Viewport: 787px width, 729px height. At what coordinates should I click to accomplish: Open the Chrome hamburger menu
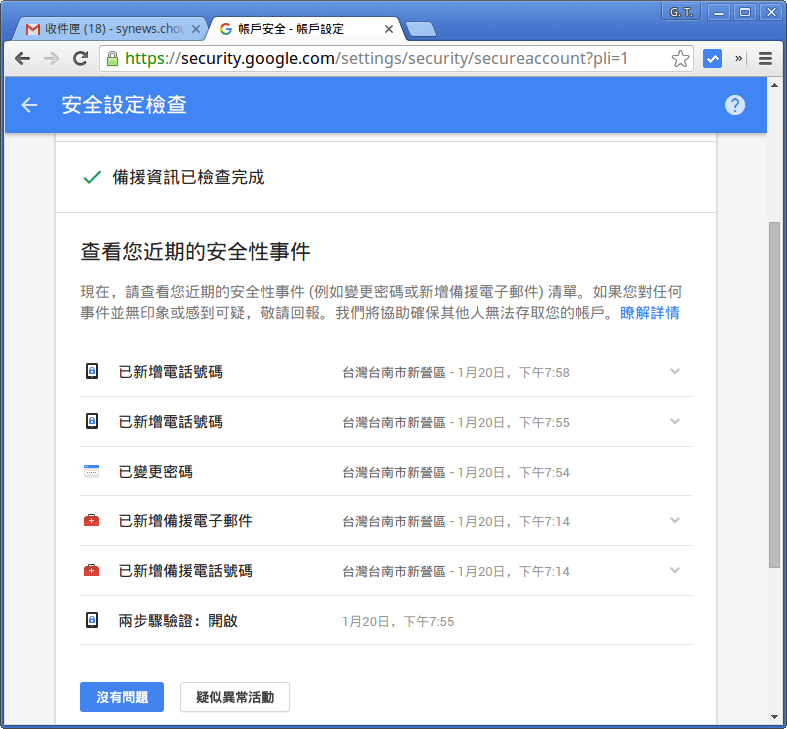coord(765,59)
